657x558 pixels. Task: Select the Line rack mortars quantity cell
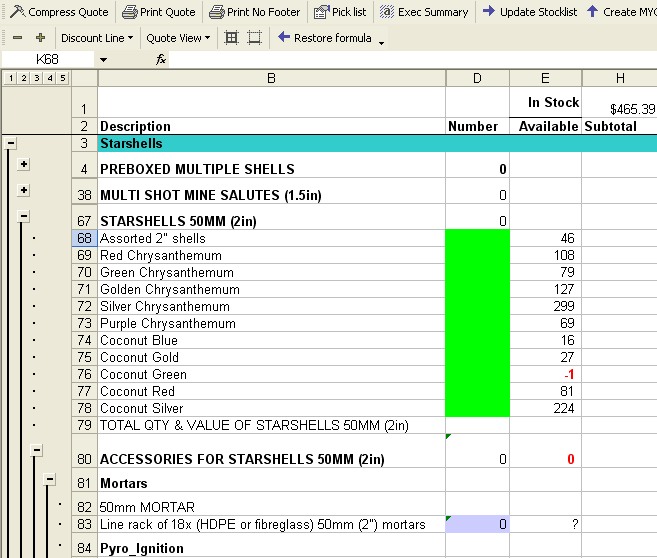pyautogui.click(x=477, y=525)
